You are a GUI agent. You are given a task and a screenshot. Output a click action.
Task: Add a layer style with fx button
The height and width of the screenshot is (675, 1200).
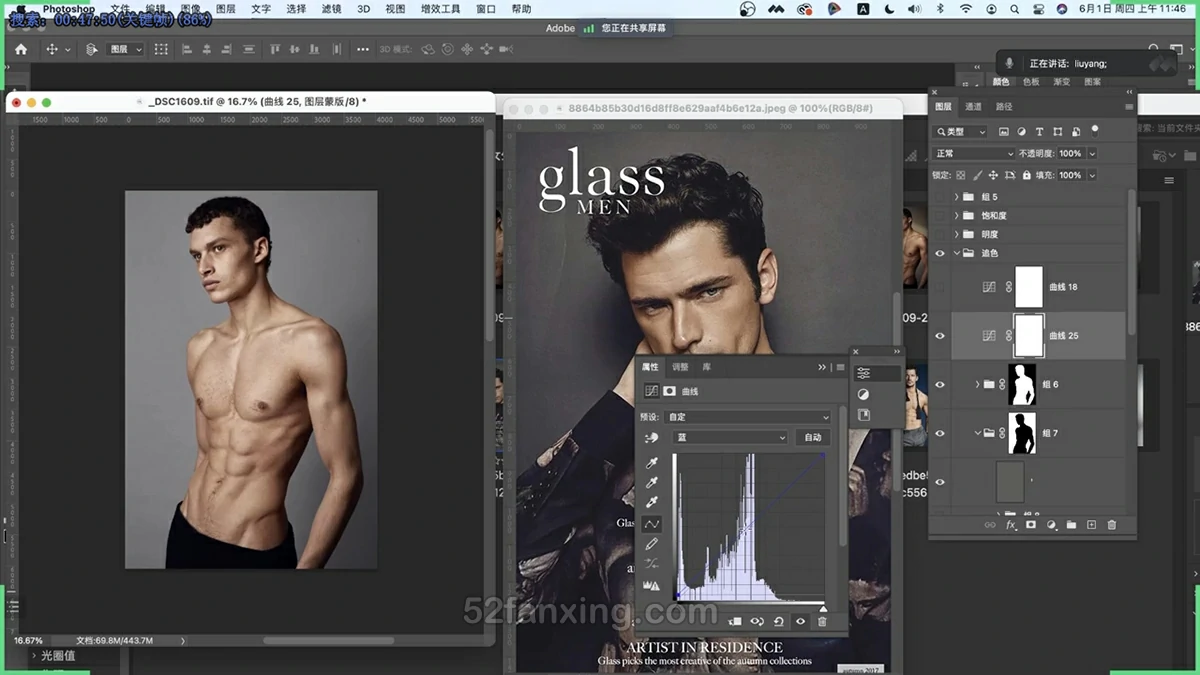pyautogui.click(x=1011, y=525)
